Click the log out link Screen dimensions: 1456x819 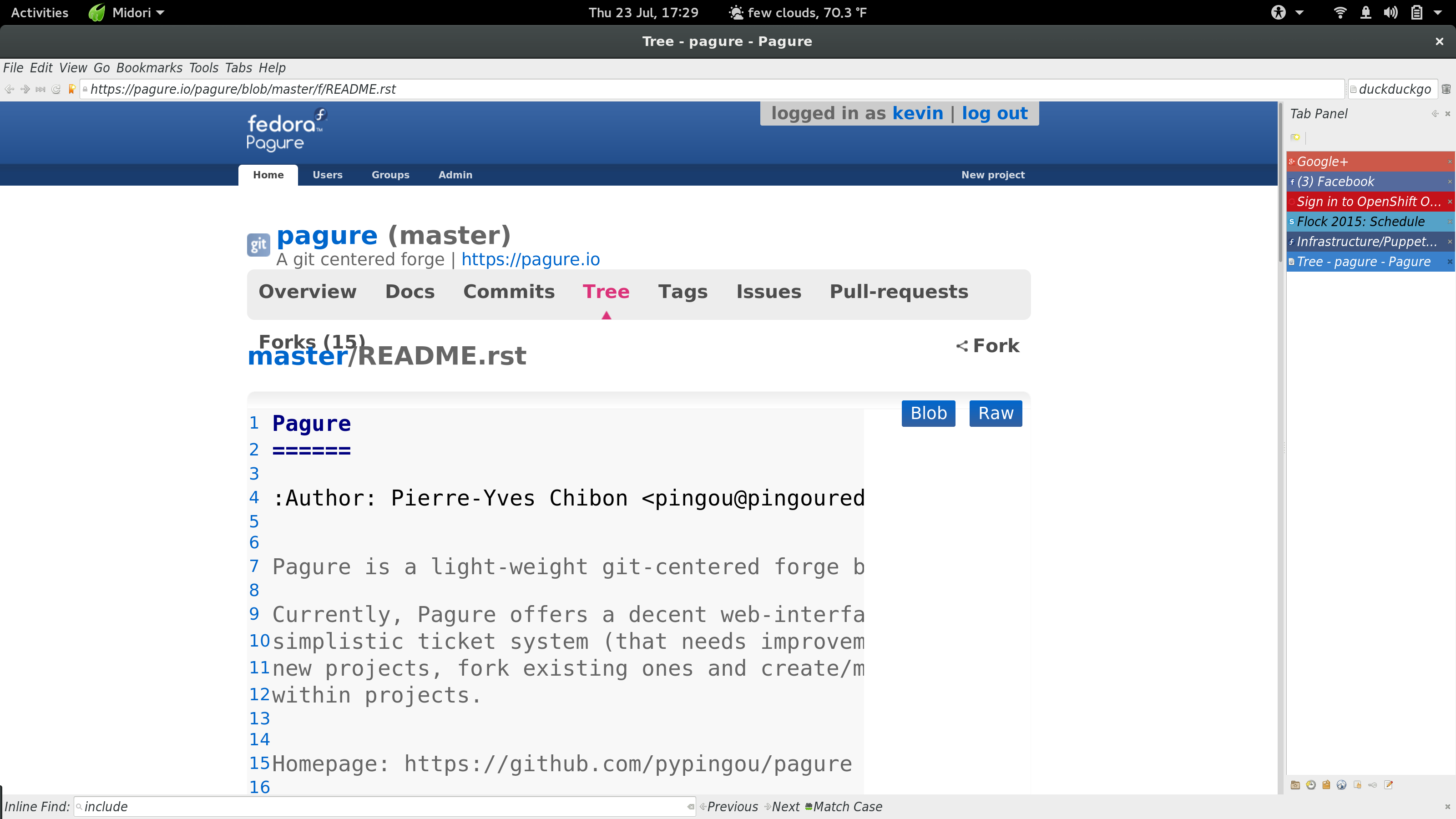994,114
